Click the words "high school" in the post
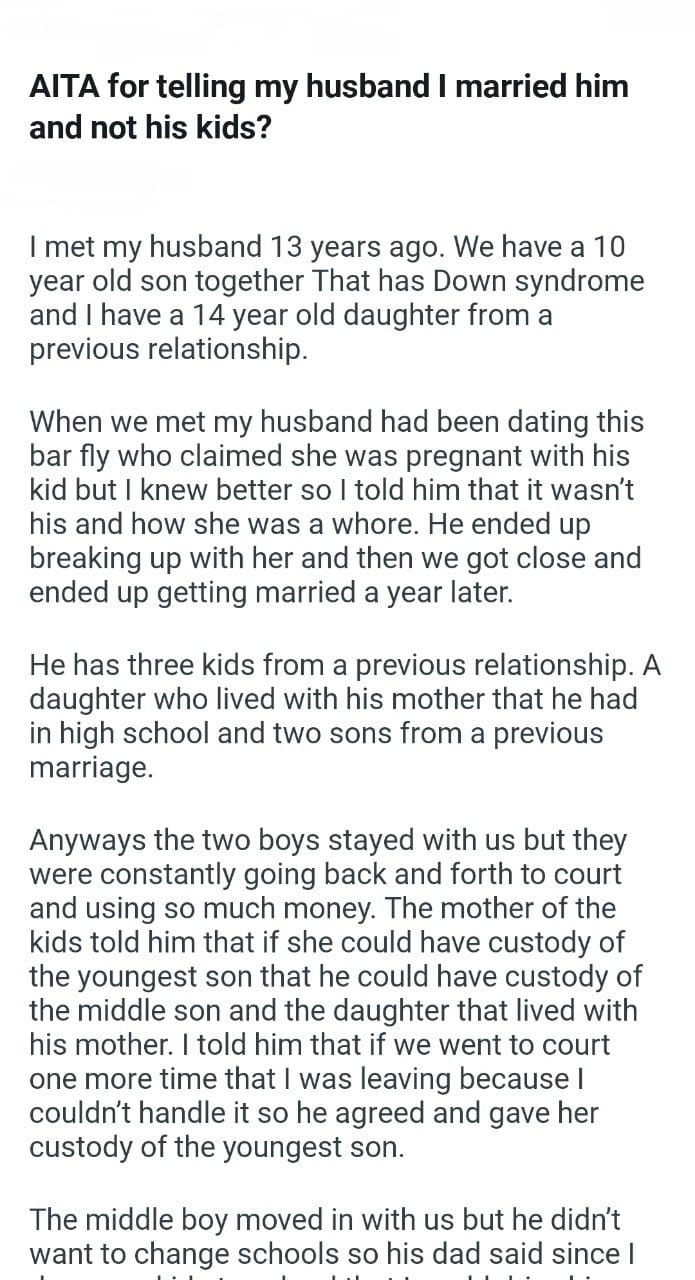Screen dimensions: 695x1280 [x=135, y=733]
